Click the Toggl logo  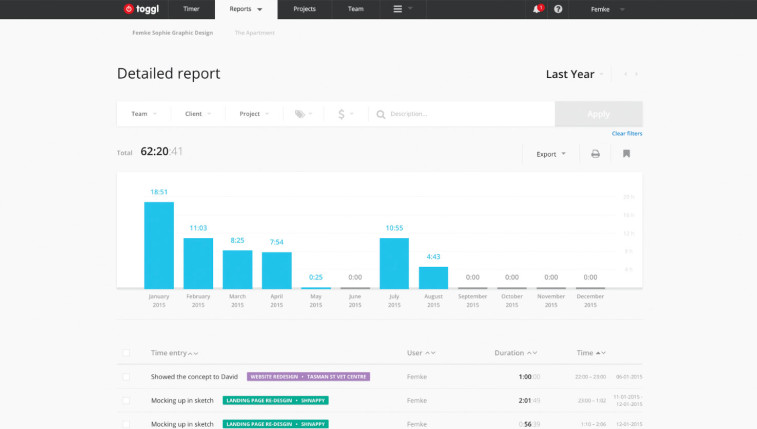pos(140,9)
